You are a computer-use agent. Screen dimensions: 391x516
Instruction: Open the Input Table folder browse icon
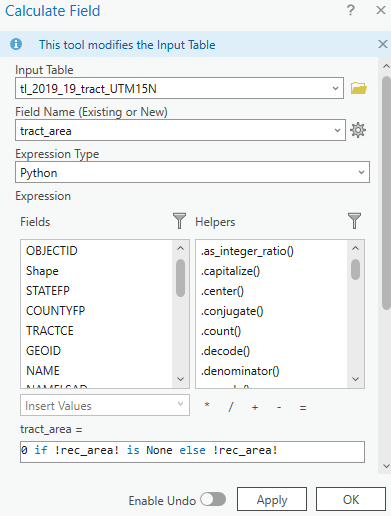(359, 88)
